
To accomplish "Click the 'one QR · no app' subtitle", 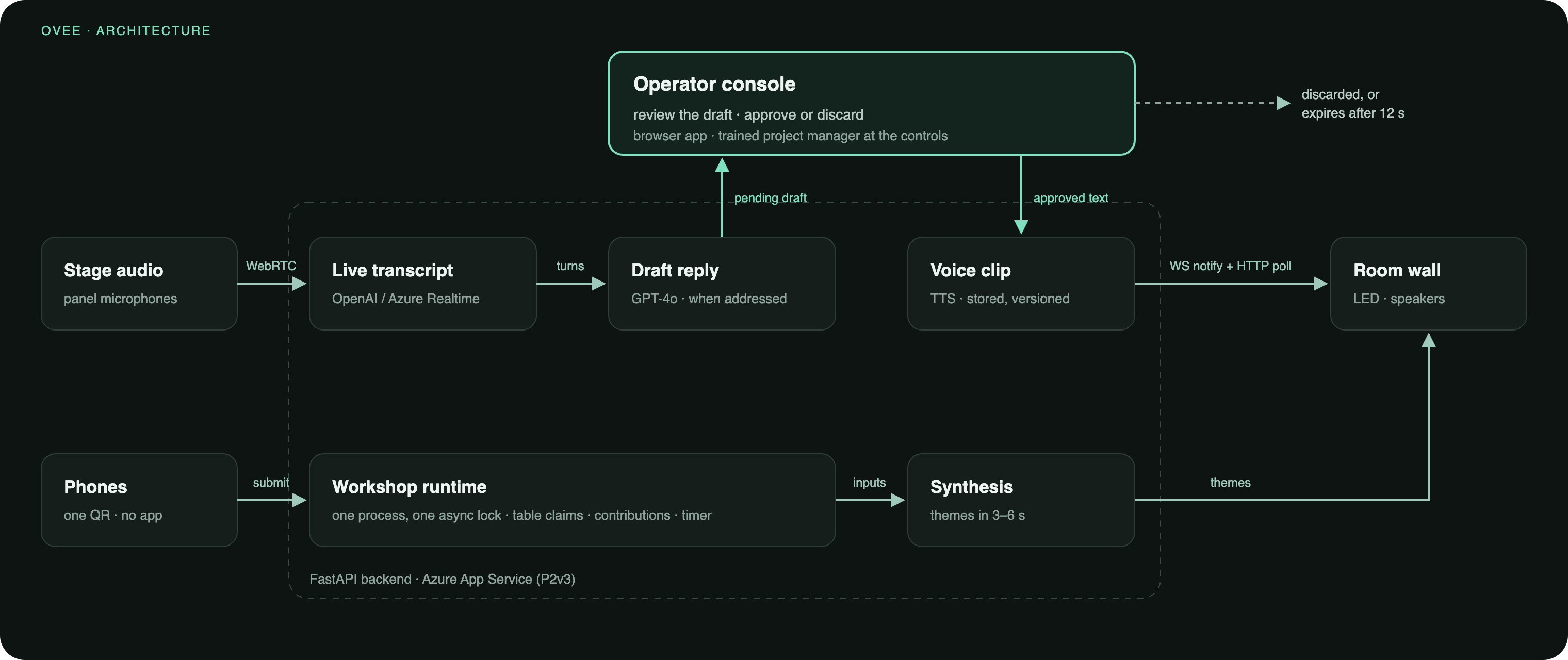I will pyautogui.click(x=112, y=515).
